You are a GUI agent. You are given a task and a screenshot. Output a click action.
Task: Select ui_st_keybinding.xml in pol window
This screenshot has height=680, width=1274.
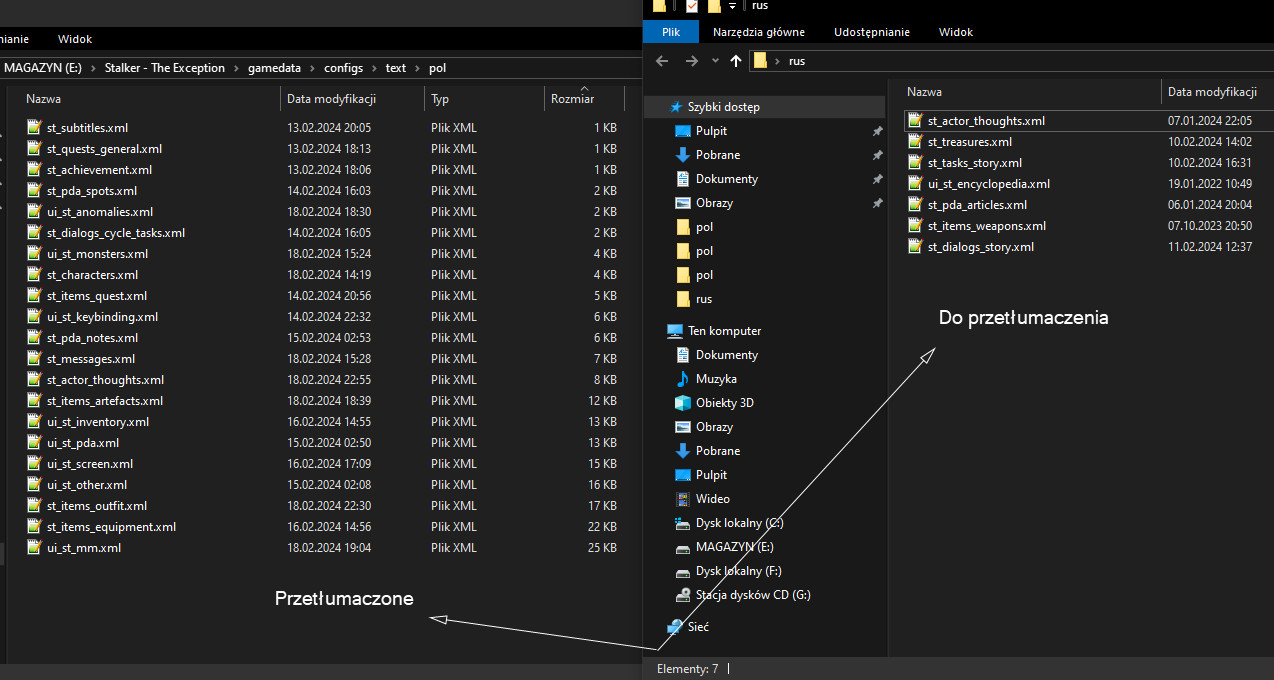click(x=102, y=316)
